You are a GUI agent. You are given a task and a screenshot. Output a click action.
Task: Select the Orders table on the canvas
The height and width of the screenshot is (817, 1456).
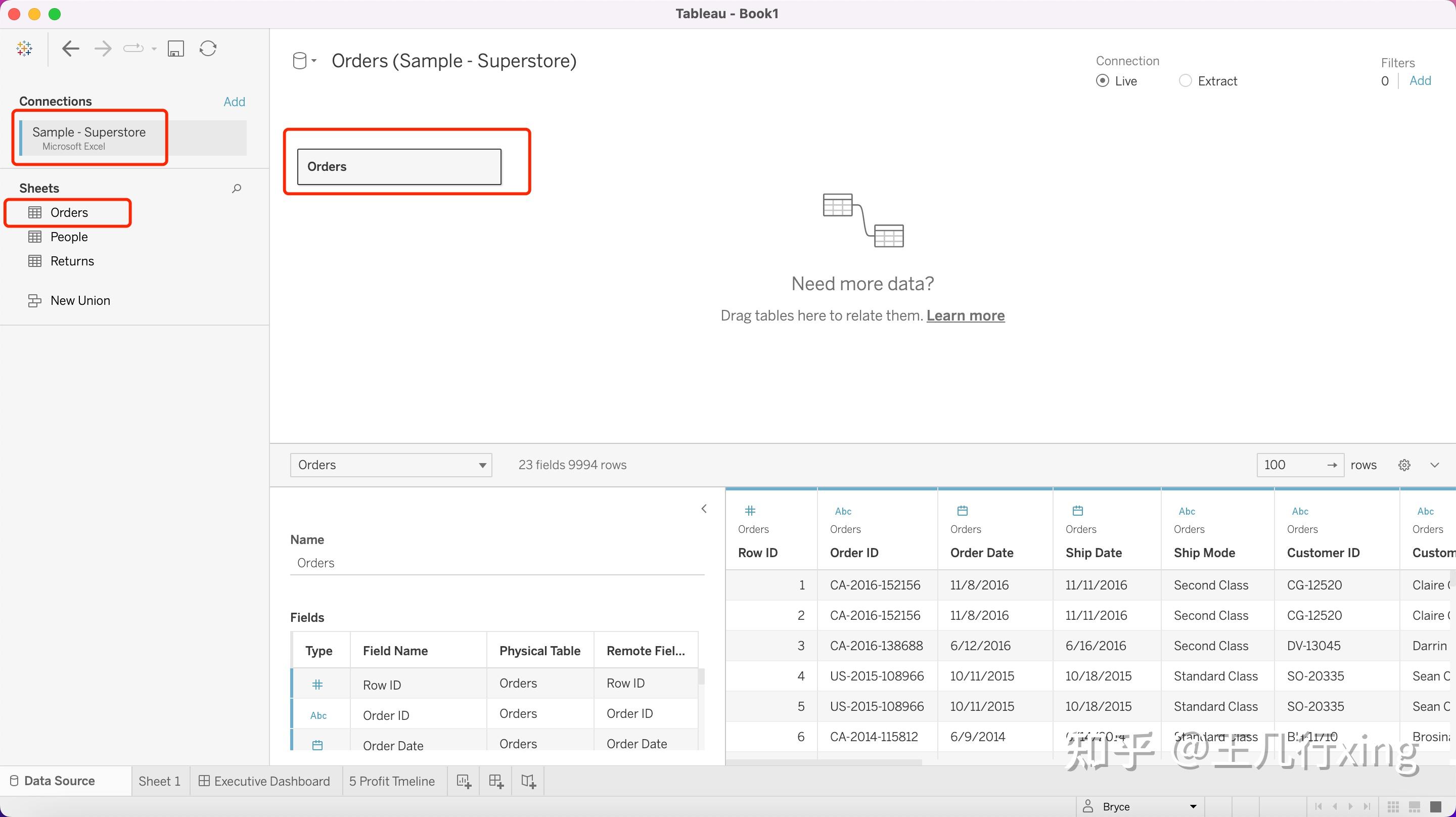399,167
